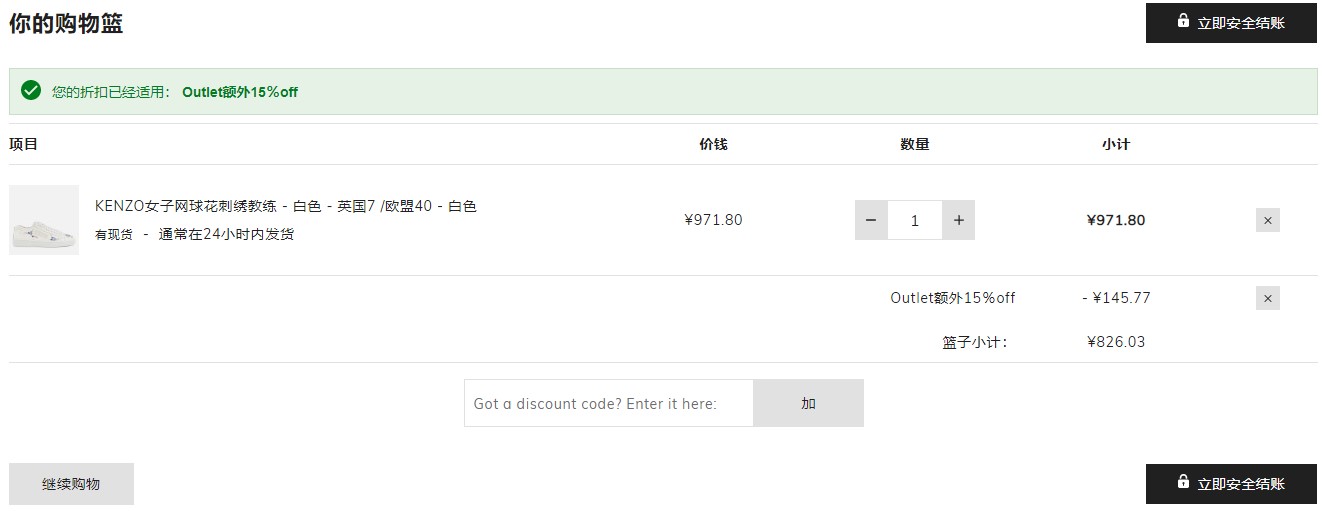Screen dimensions: 1322x511
Task: Click the lock icon on the bottom checkout button
Action: coord(1183,482)
